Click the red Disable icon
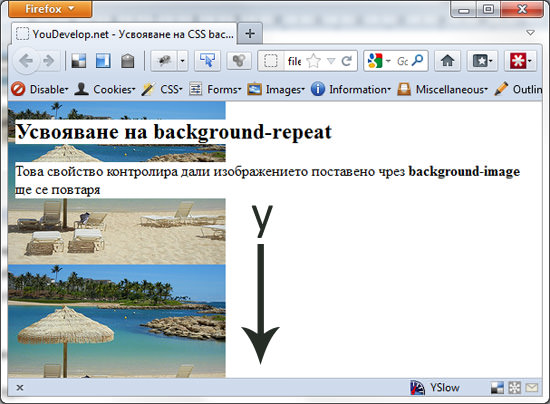This screenshot has width=550, height=404. click(18, 89)
